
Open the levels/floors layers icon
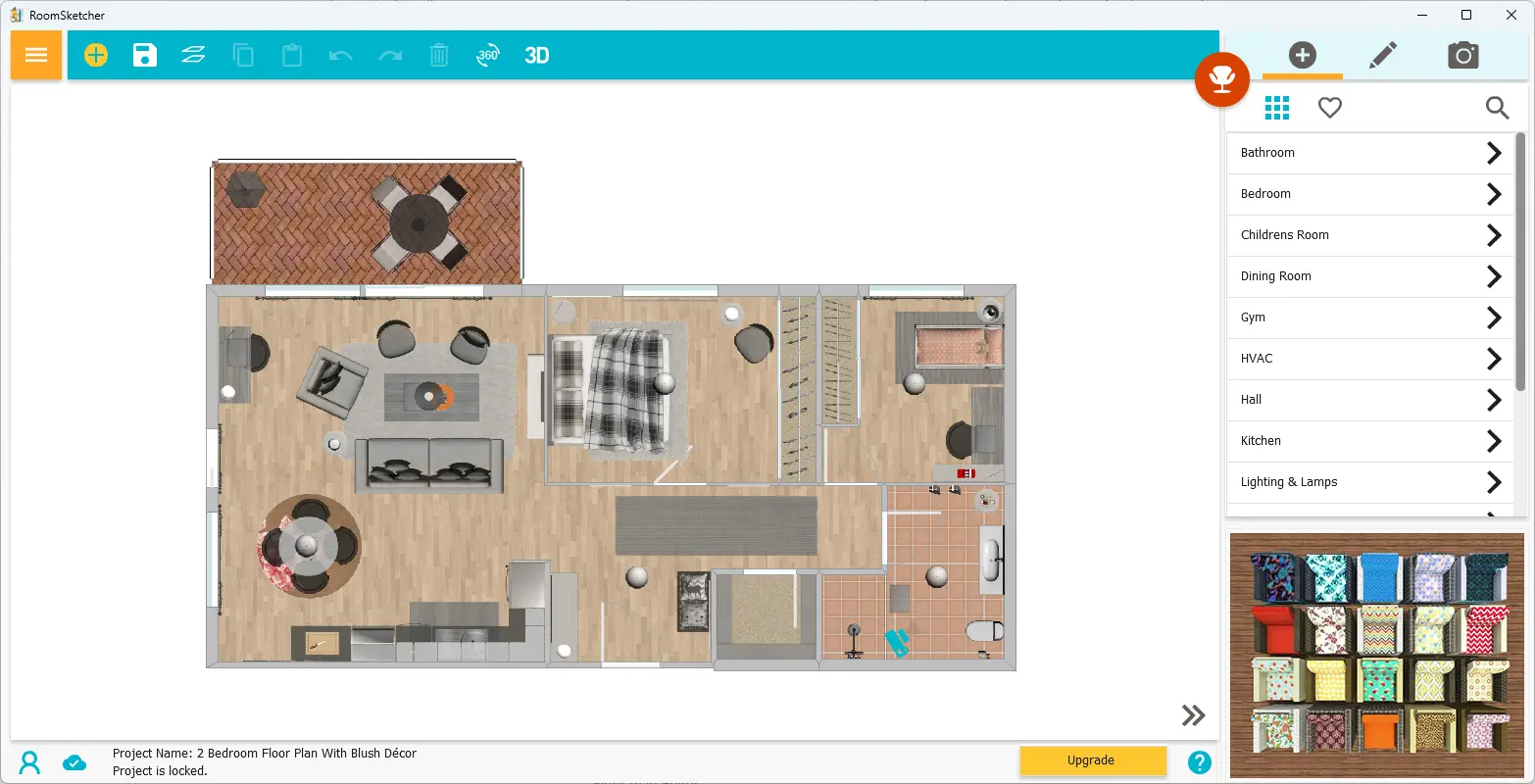pos(193,55)
